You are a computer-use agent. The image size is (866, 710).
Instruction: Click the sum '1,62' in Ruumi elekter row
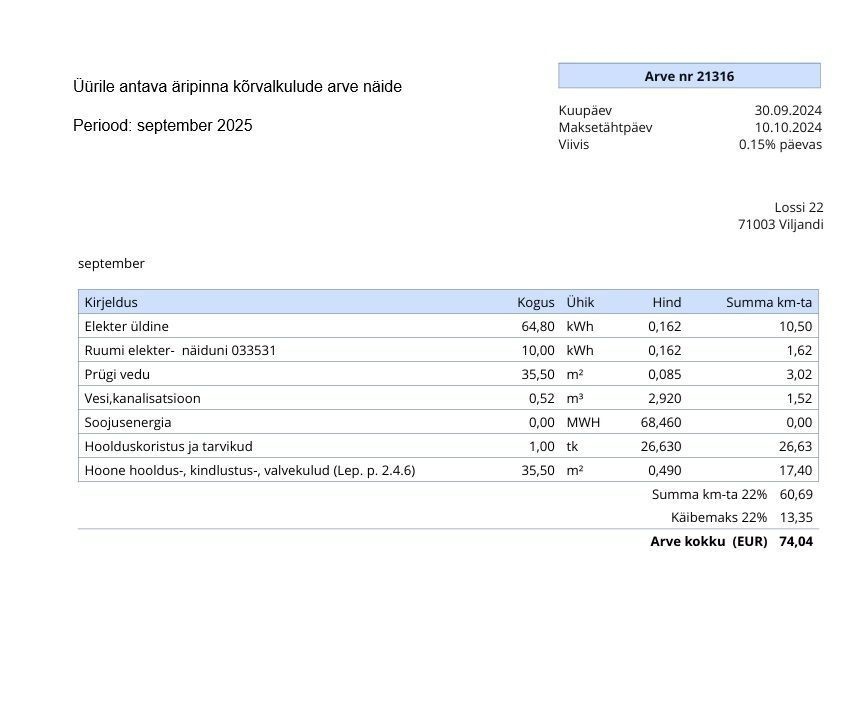tap(799, 351)
